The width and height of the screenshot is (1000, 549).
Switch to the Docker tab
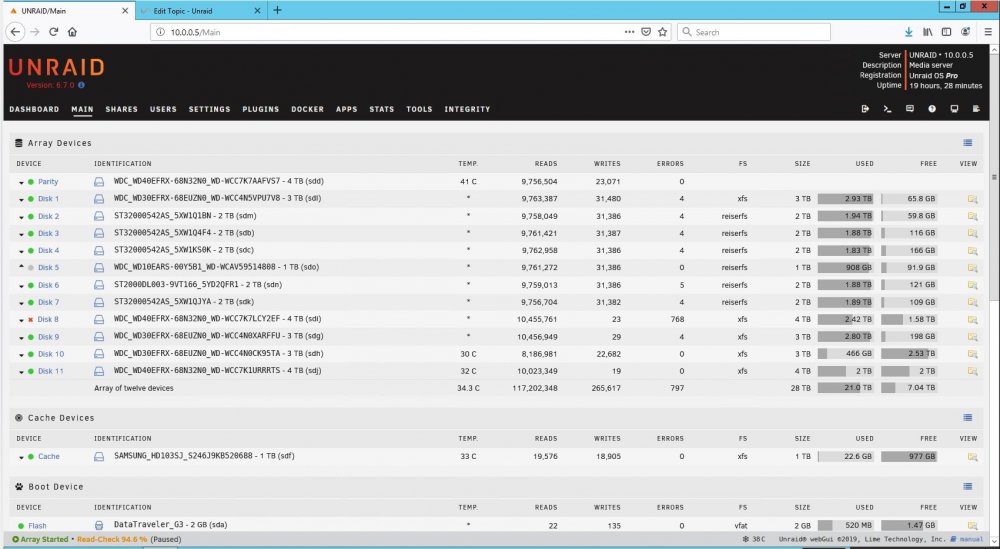point(307,109)
